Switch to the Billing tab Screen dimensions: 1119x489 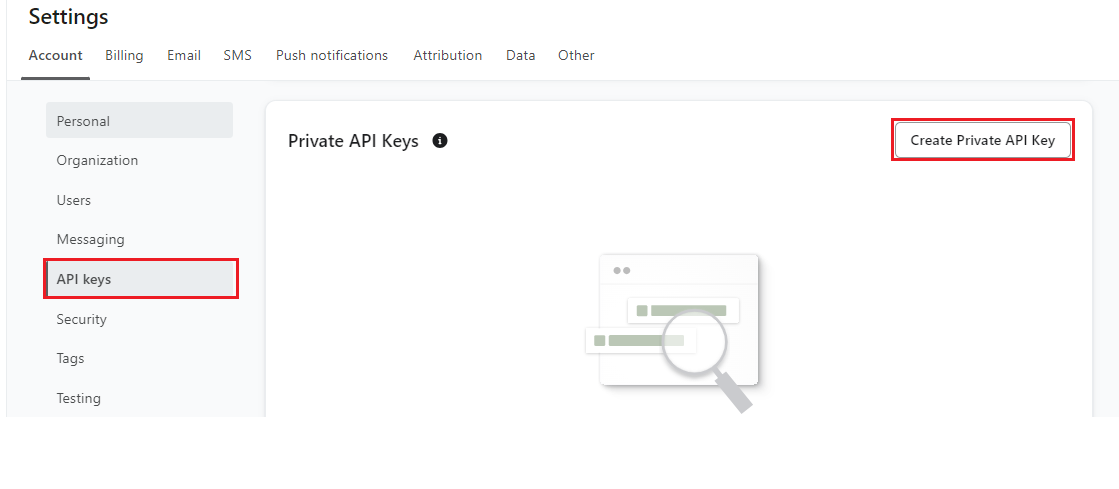point(124,56)
